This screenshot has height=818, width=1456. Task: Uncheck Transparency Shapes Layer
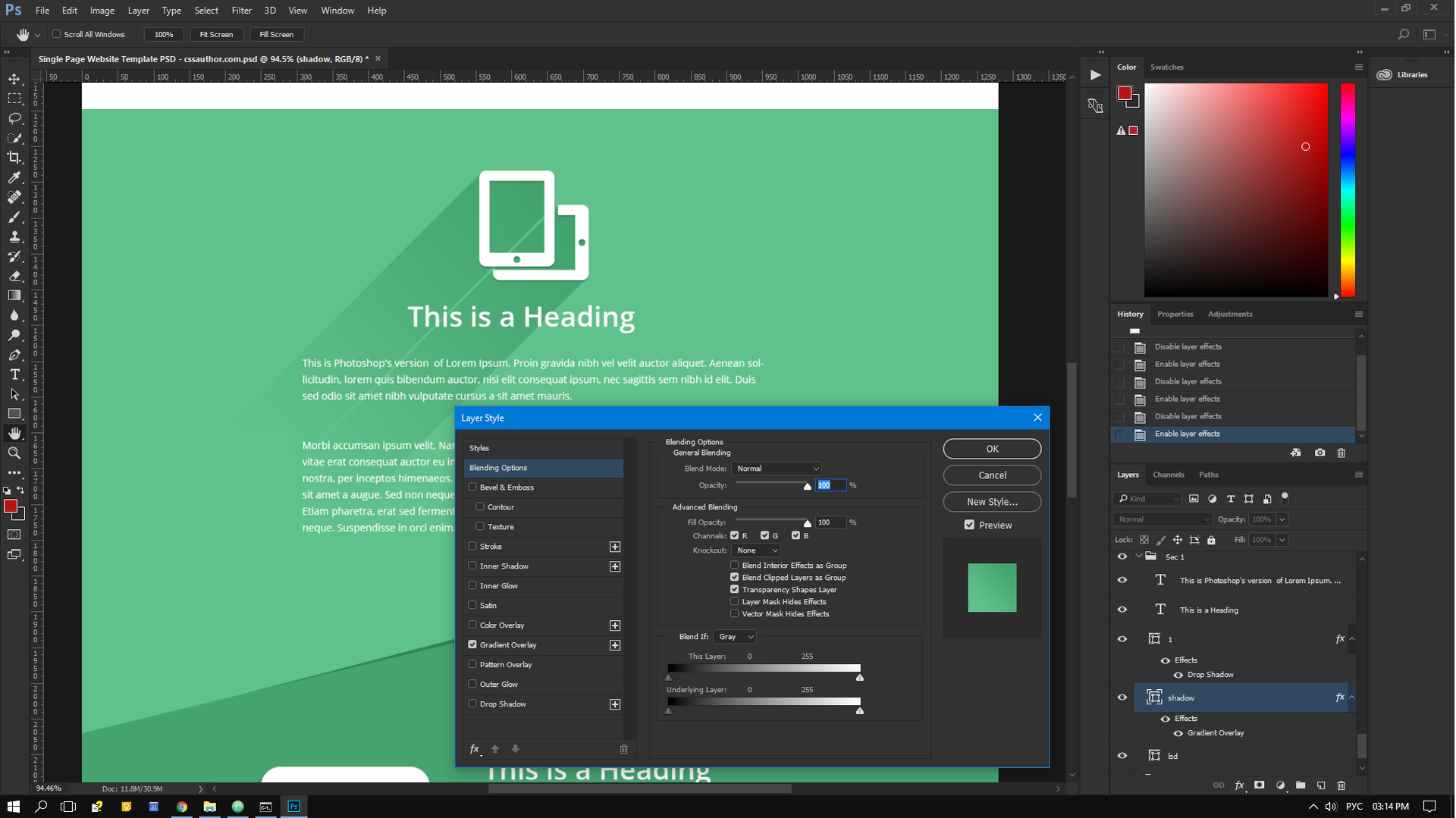734,589
